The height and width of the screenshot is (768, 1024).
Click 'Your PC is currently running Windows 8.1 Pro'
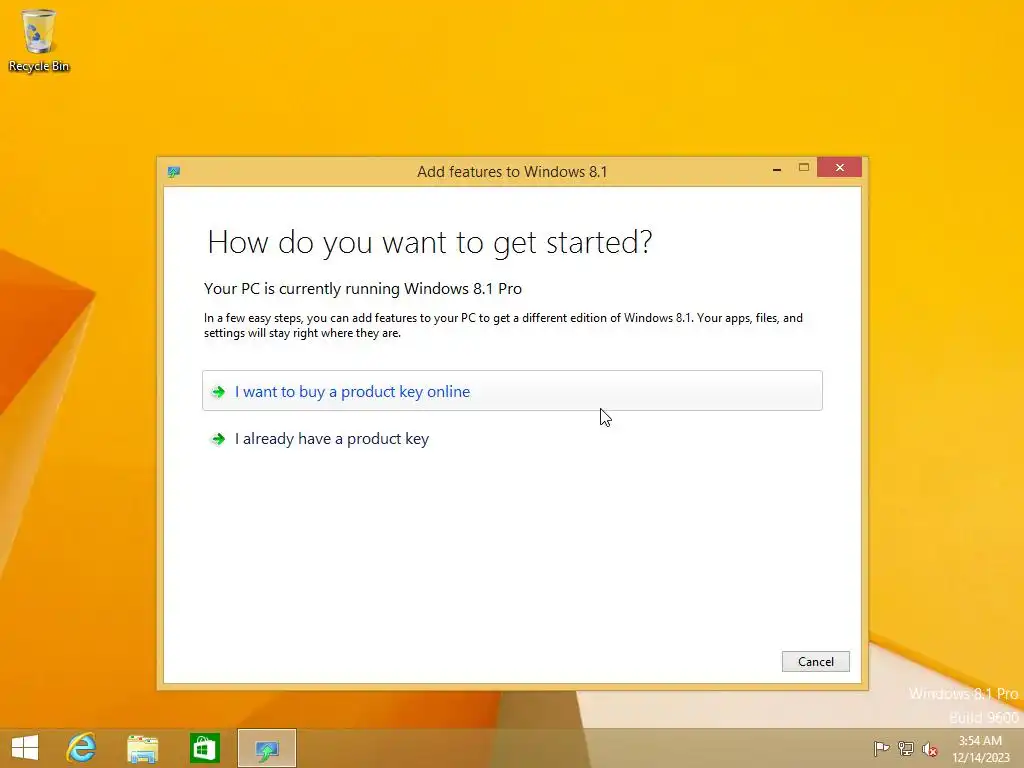362,289
